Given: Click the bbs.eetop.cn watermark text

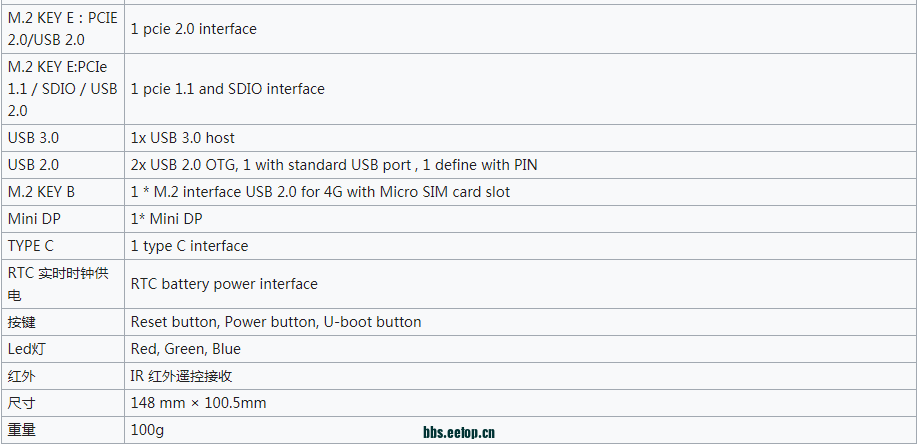Looking at the screenshot, I should 459,433.
